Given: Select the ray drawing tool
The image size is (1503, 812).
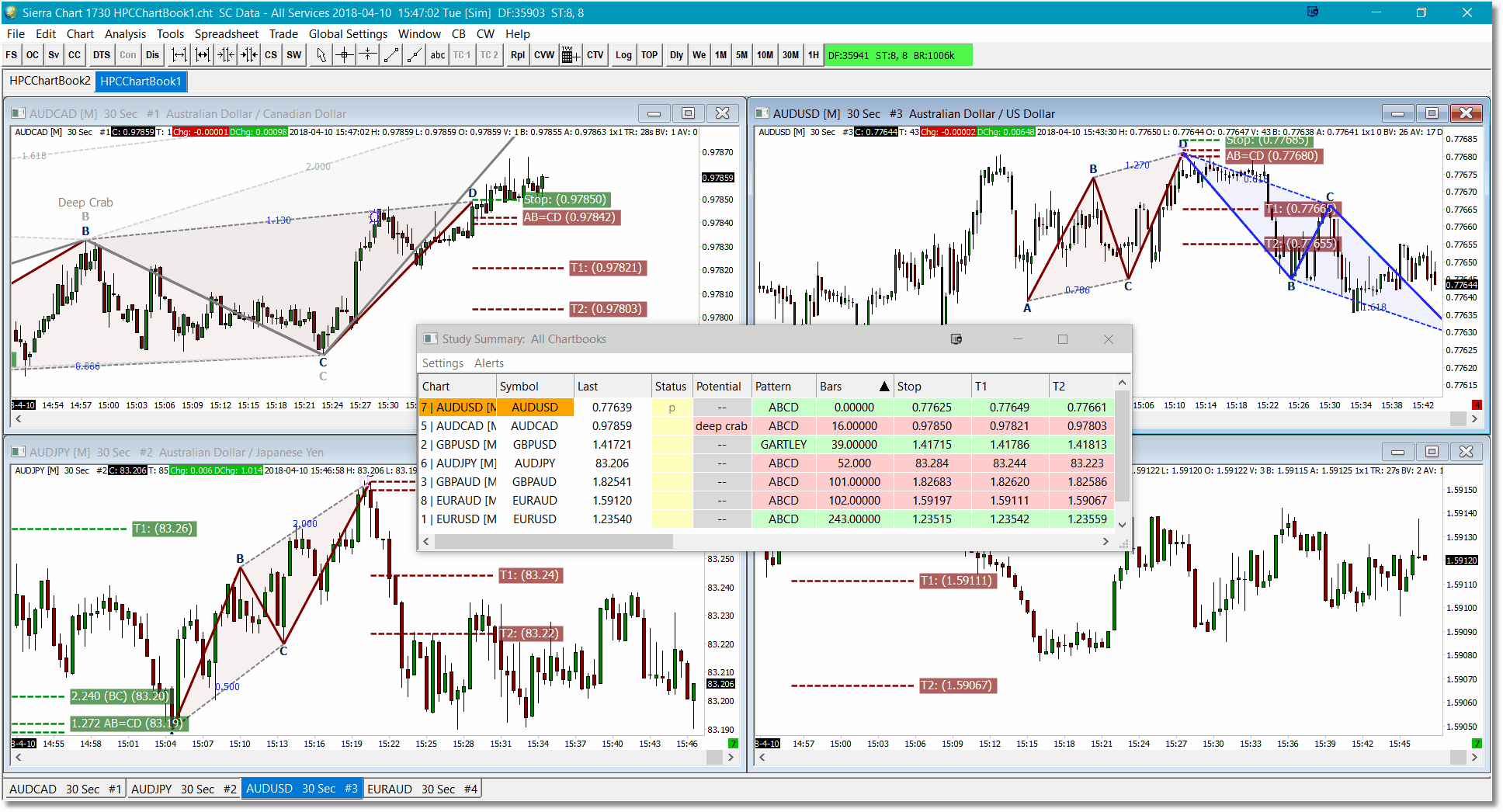Looking at the screenshot, I should pyautogui.click(x=415, y=55).
